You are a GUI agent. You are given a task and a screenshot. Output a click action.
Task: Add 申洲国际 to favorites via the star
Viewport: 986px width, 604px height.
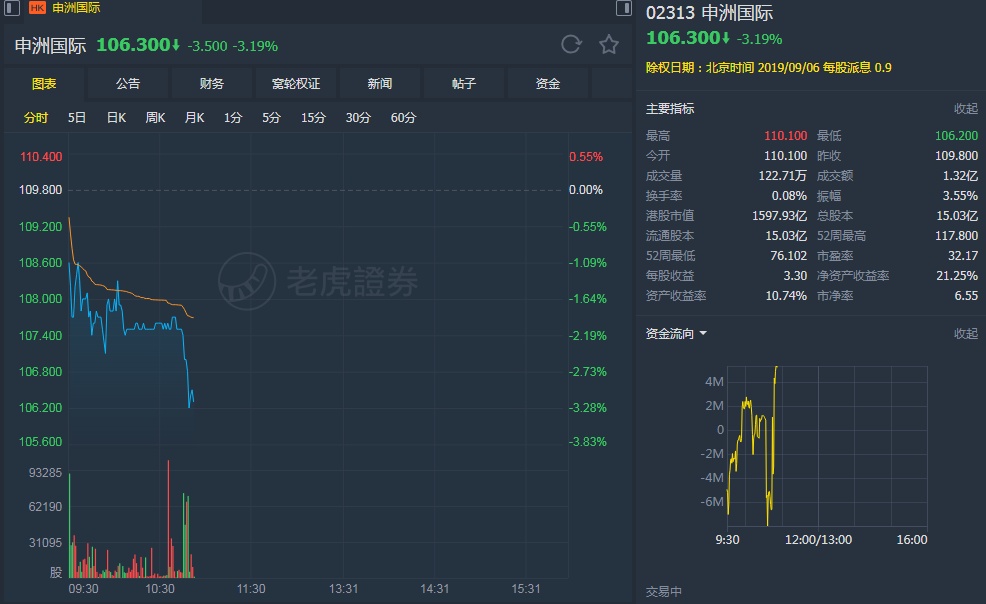[x=609, y=45]
